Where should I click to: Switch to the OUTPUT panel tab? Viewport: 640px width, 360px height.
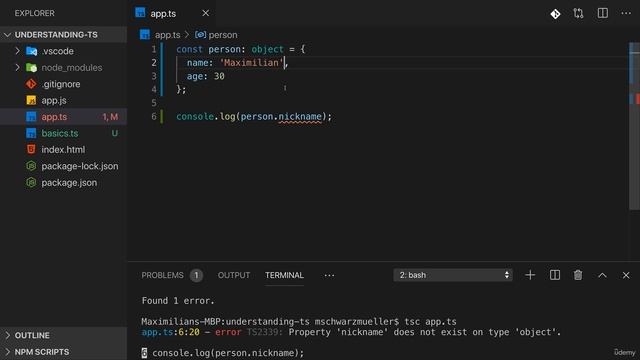[x=234, y=276]
